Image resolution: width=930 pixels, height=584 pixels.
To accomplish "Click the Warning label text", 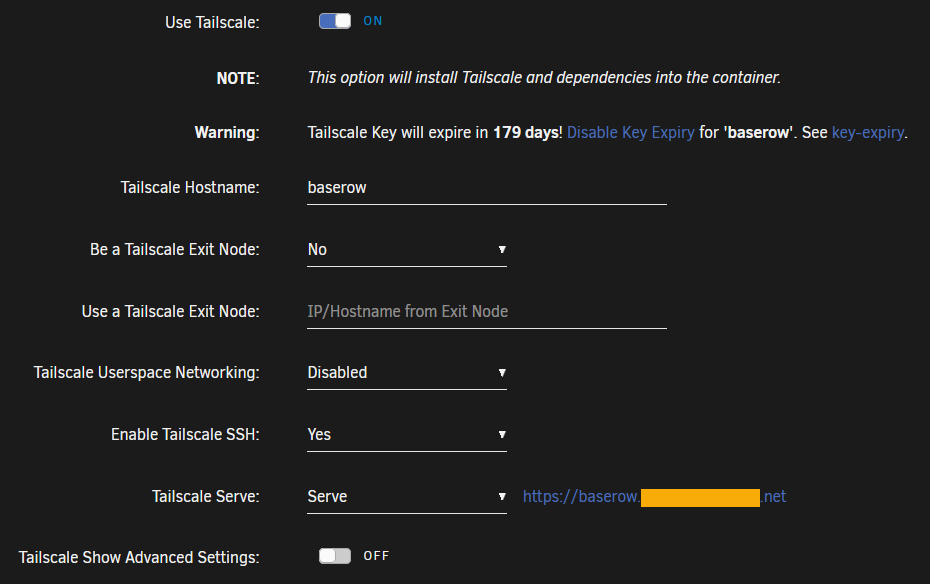I will [227, 132].
